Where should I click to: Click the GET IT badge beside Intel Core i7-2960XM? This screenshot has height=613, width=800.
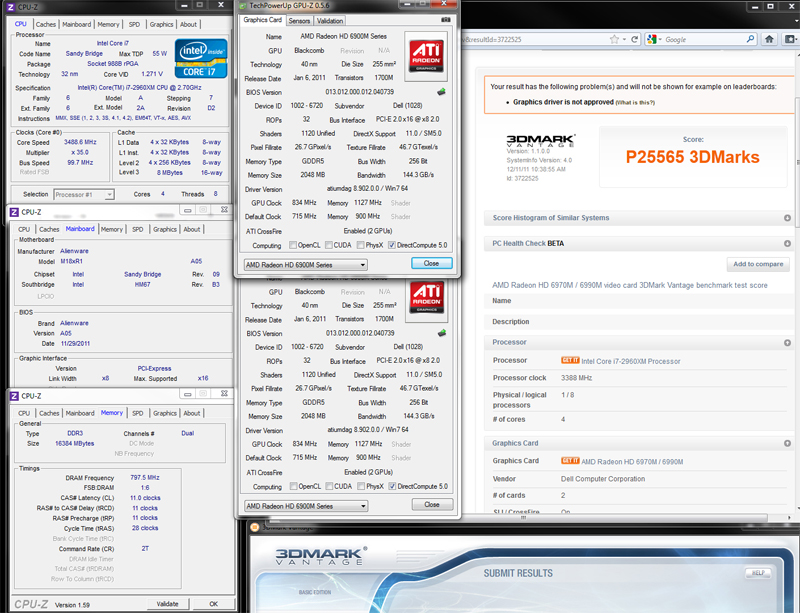pos(570,360)
